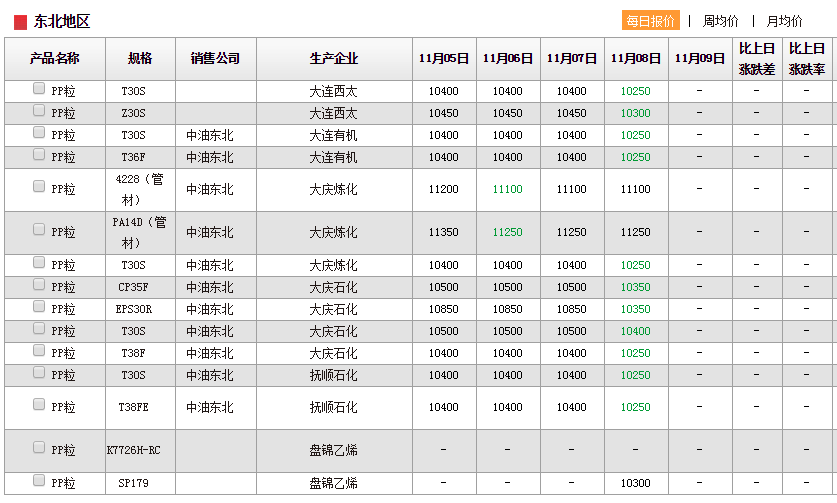Check the T30S 大连有机 row checkbox

point(38,132)
